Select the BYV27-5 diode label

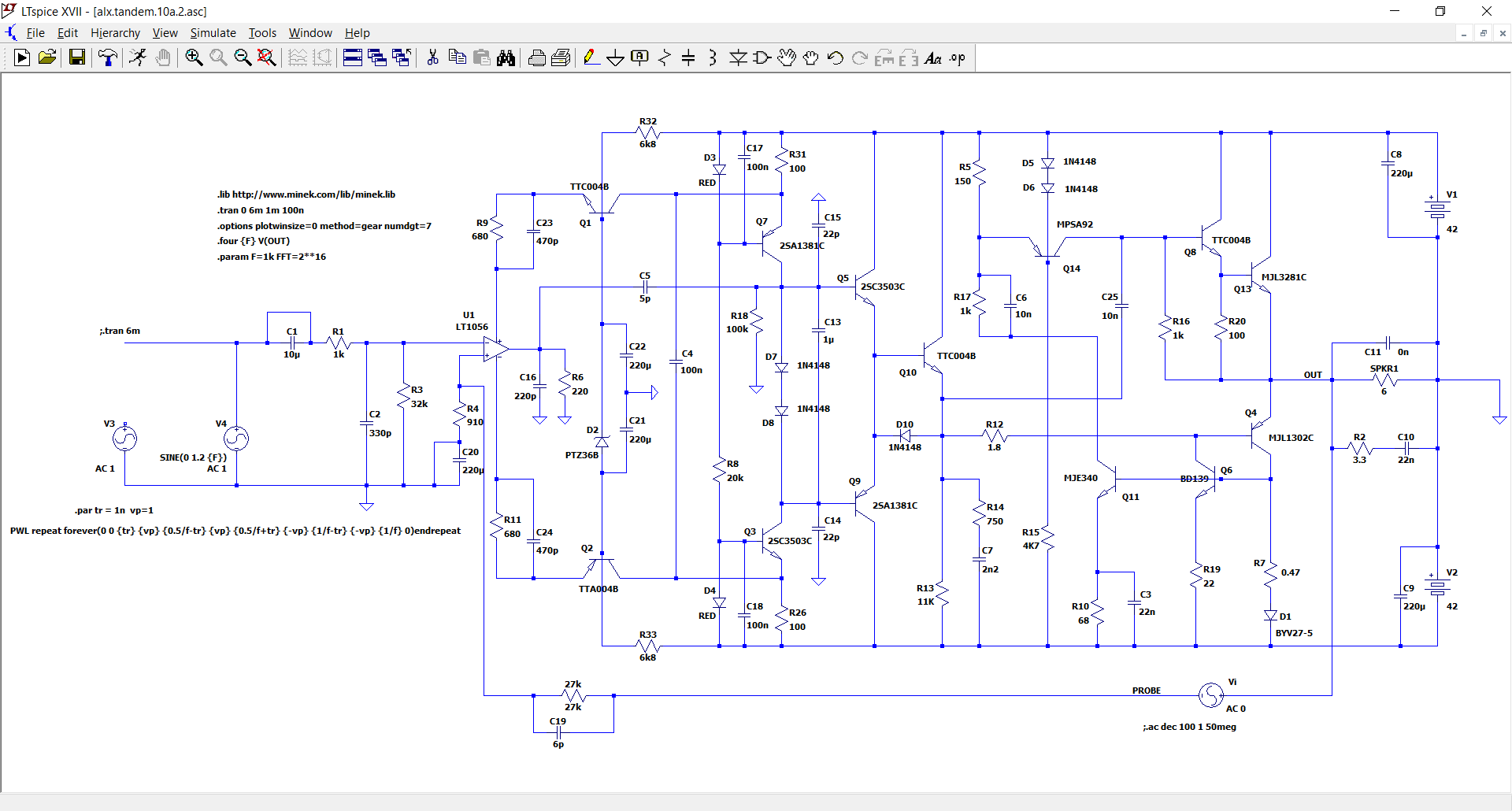pos(1294,633)
